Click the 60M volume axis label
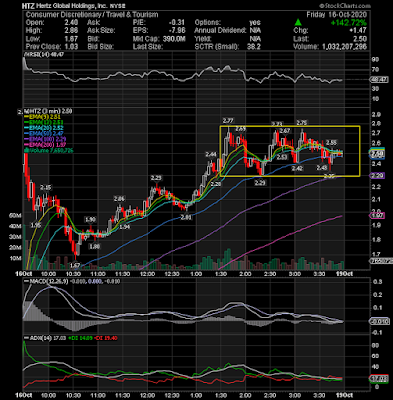 15,216
